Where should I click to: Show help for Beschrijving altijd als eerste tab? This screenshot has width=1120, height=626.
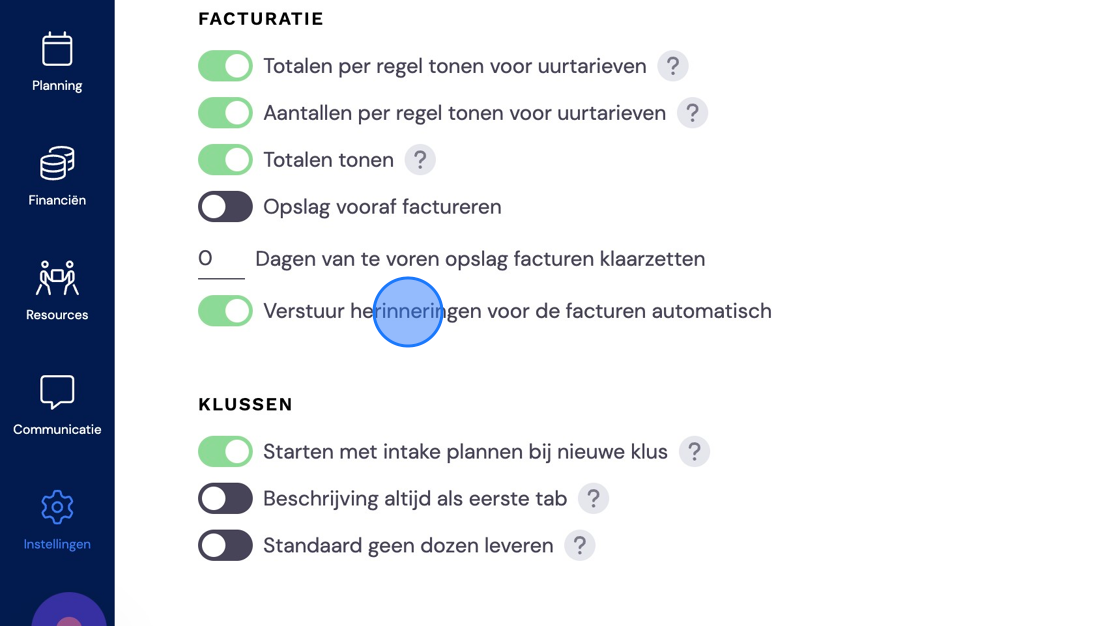point(594,499)
